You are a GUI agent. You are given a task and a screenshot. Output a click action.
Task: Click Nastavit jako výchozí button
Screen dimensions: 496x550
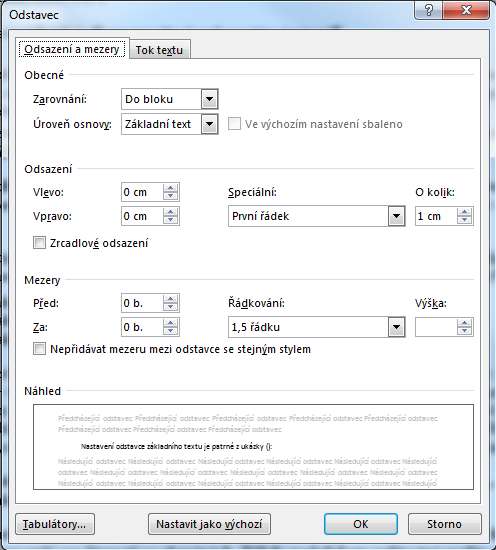click(x=209, y=524)
